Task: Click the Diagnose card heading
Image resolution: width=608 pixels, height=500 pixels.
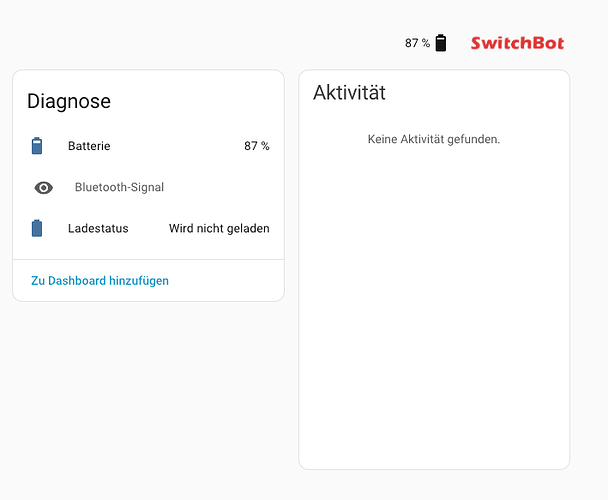Action: (69, 101)
